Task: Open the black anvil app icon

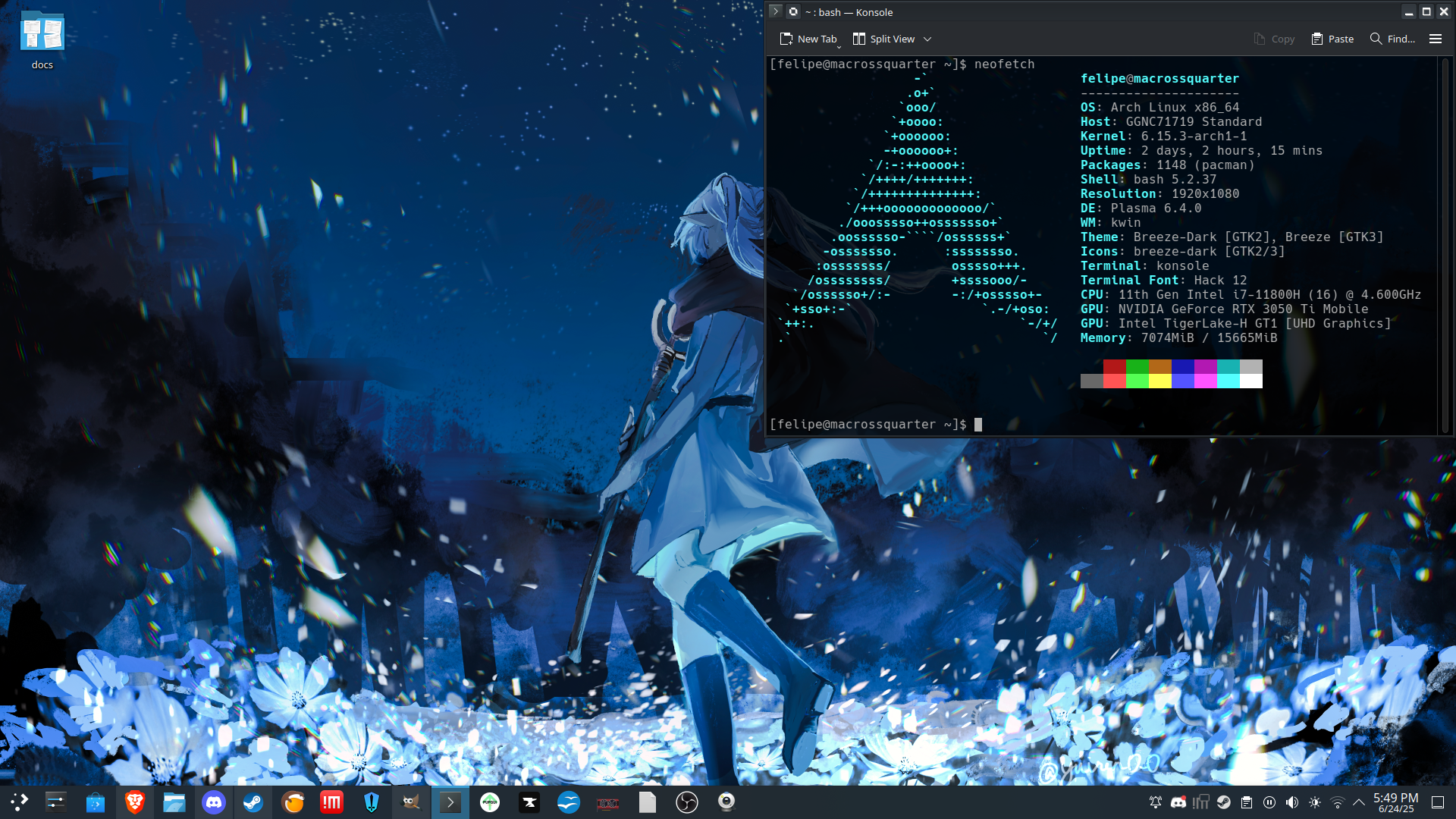Action: (529, 802)
